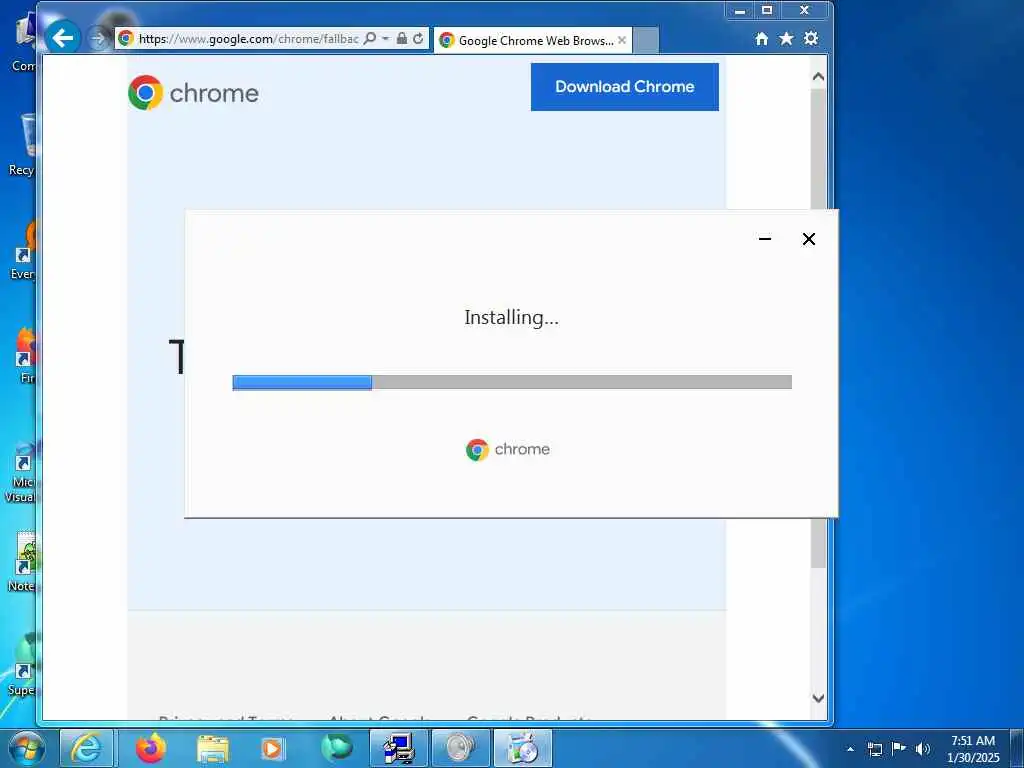Click the Show desktop button
The height and width of the screenshot is (768, 1024).
coord(1017,748)
